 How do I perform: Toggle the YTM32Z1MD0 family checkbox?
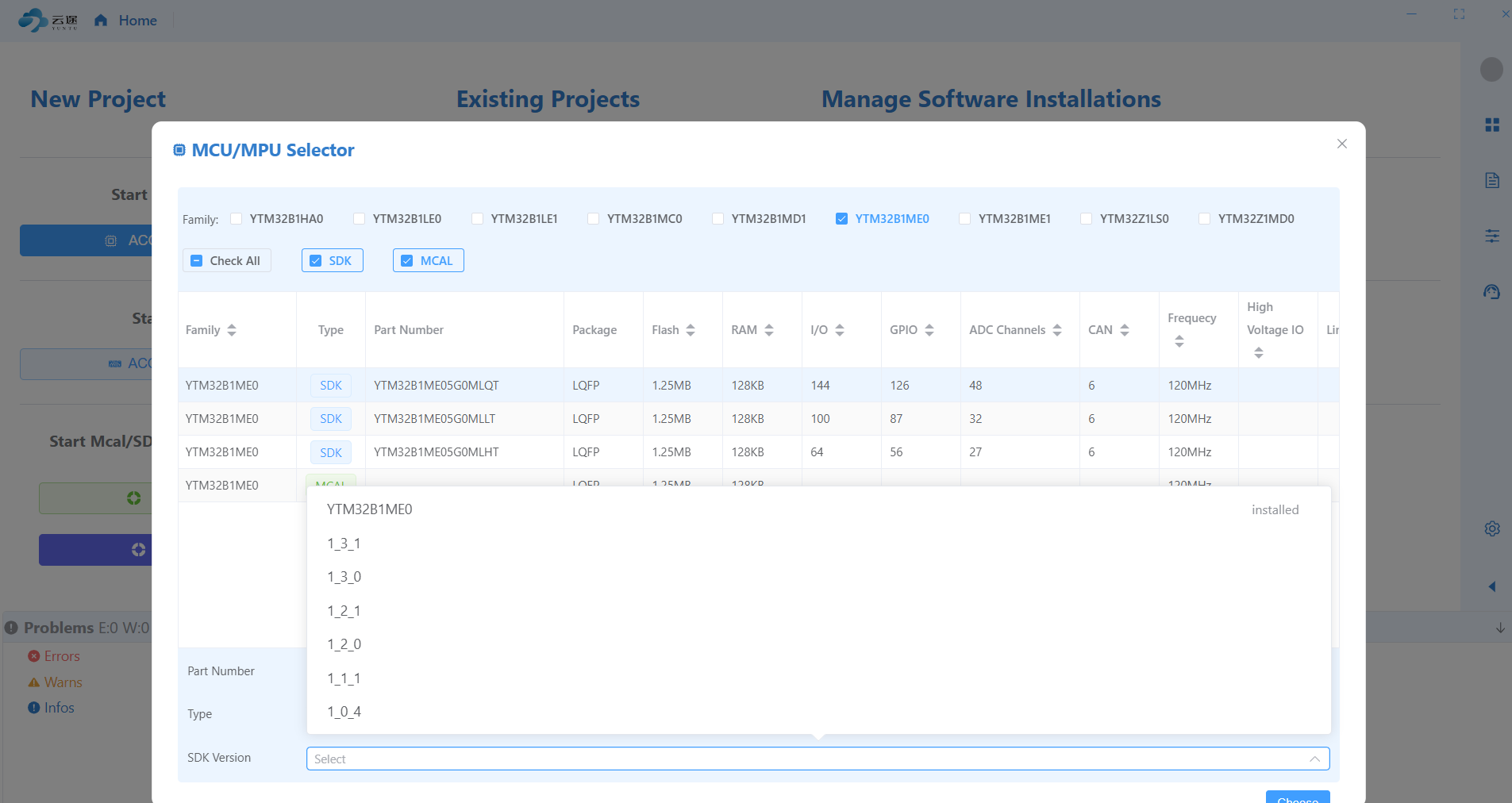[x=1204, y=218]
